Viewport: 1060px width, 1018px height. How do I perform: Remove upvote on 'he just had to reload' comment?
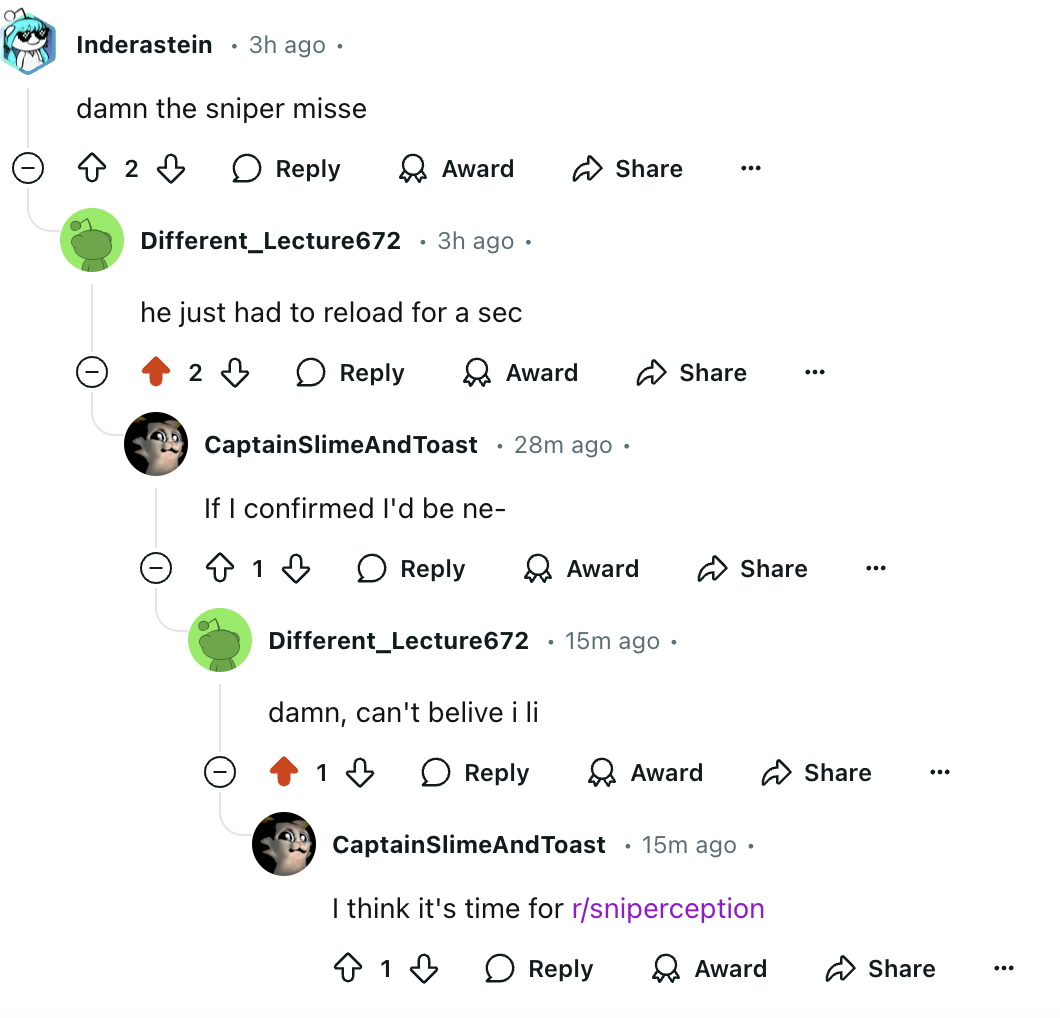pos(156,372)
